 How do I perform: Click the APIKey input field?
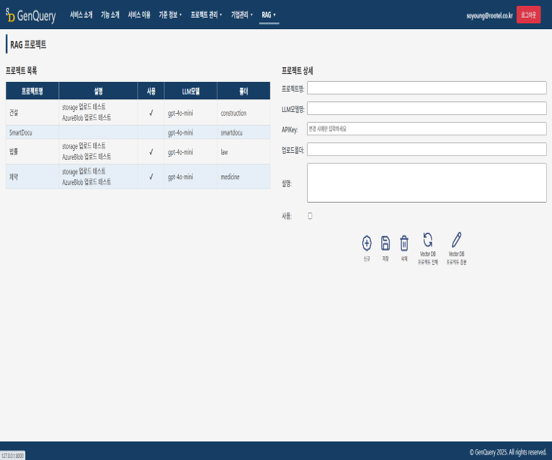pyautogui.click(x=427, y=129)
